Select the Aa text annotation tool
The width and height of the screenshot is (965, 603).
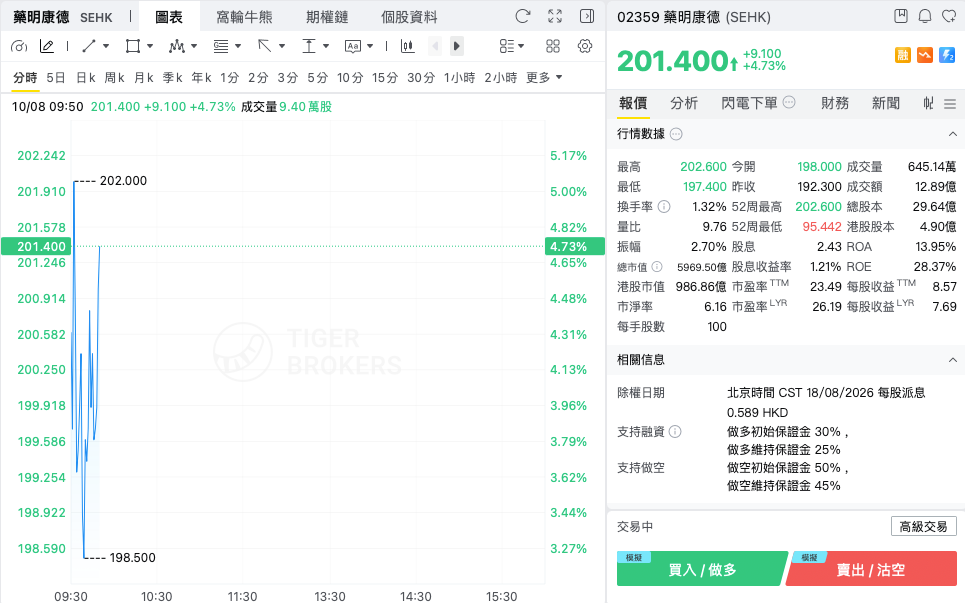coord(353,46)
